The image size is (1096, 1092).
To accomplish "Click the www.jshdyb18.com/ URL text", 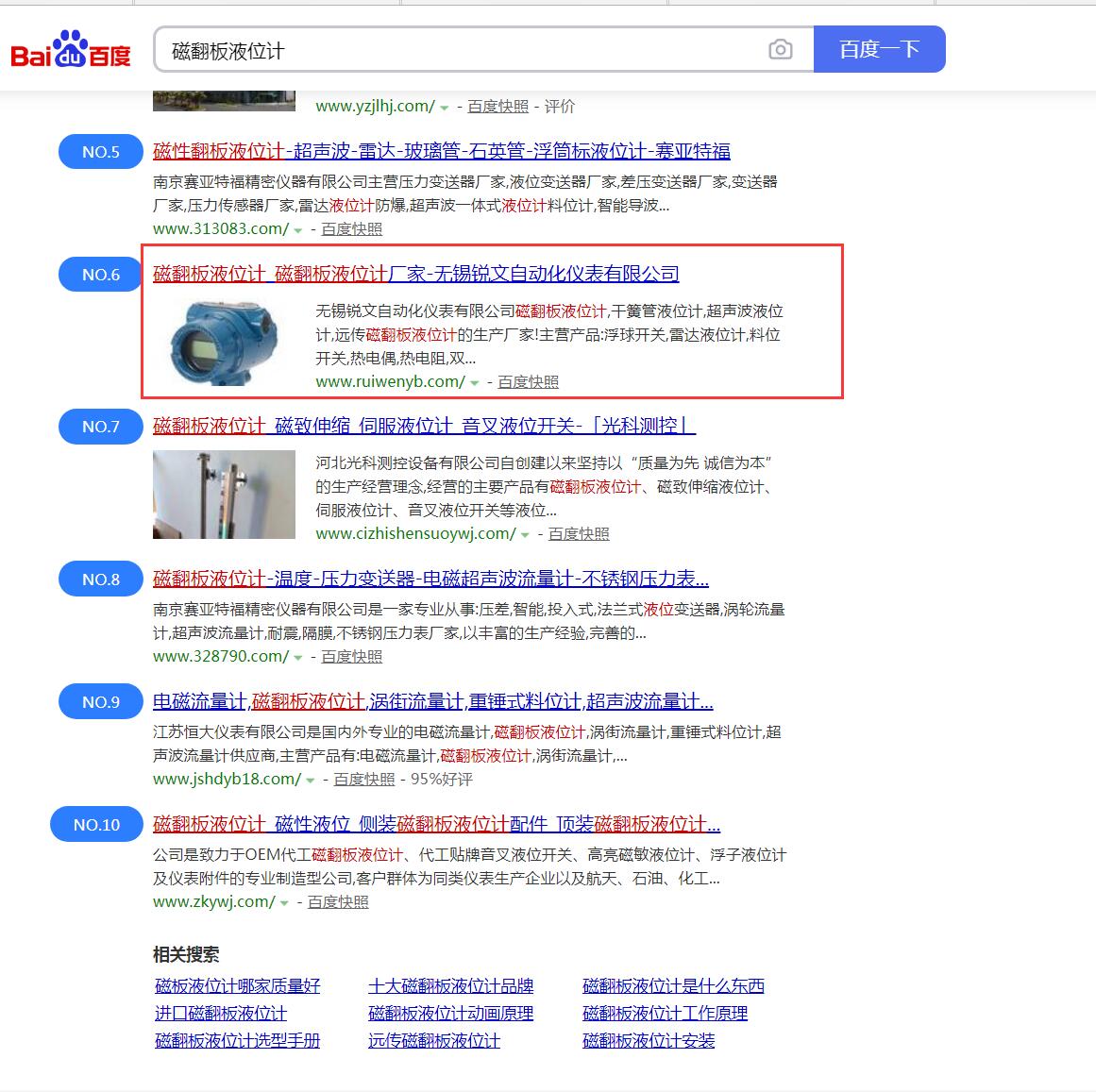I will [x=228, y=779].
